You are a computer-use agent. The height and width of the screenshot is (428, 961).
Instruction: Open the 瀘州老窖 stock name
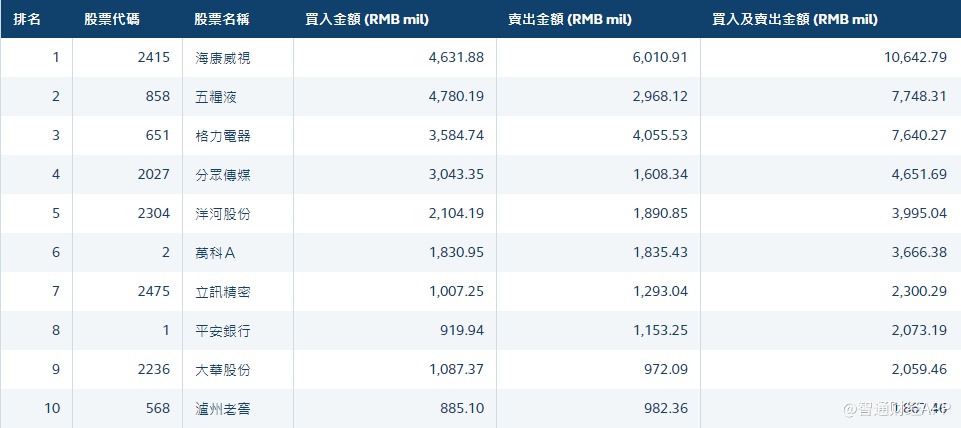(x=223, y=409)
